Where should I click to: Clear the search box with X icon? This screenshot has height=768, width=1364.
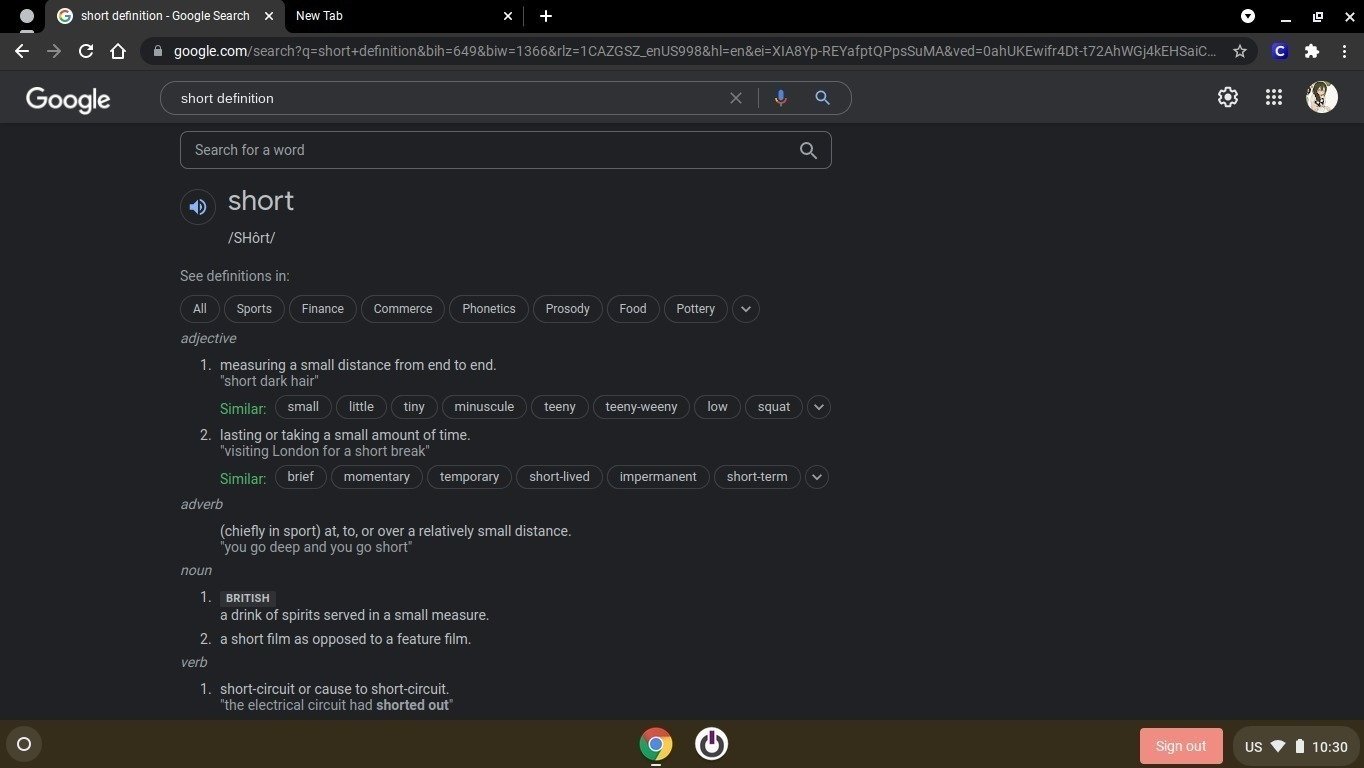(736, 98)
